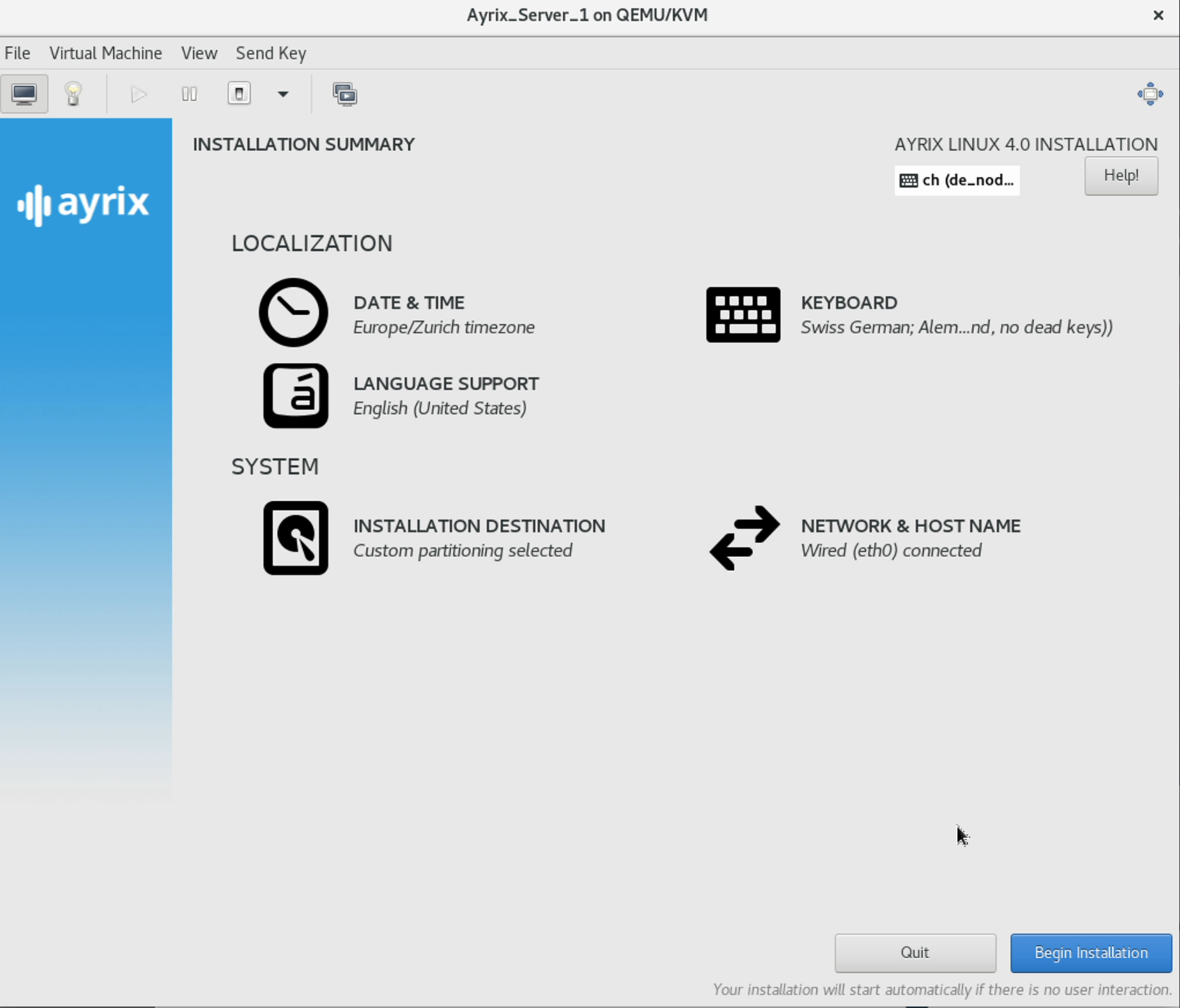Viewport: 1180px width, 1008px height.
Task: Click Begin Installation button
Action: click(x=1091, y=953)
